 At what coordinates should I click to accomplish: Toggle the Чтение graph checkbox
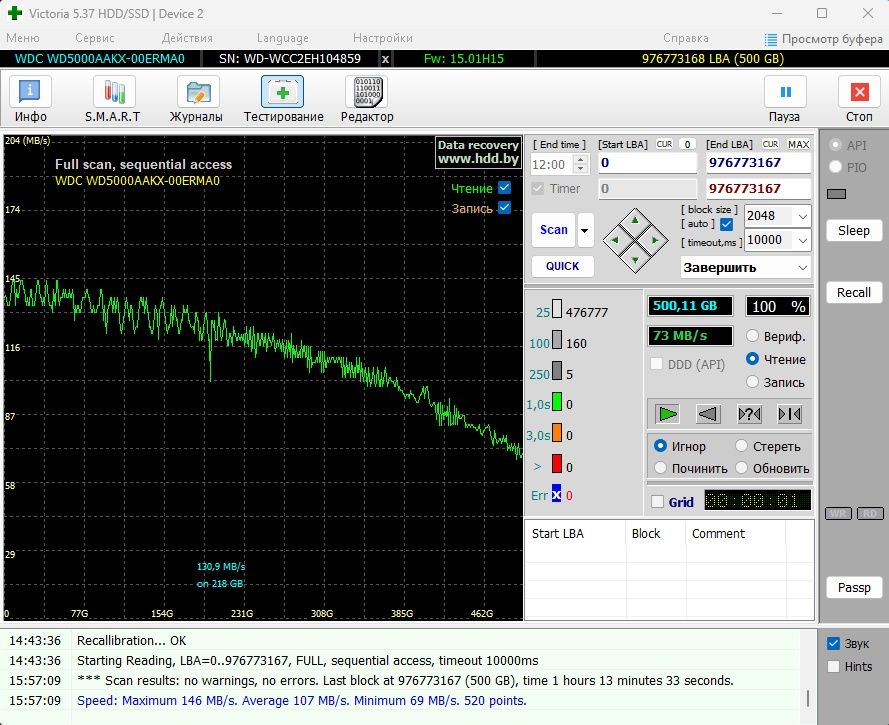click(504, 188)
